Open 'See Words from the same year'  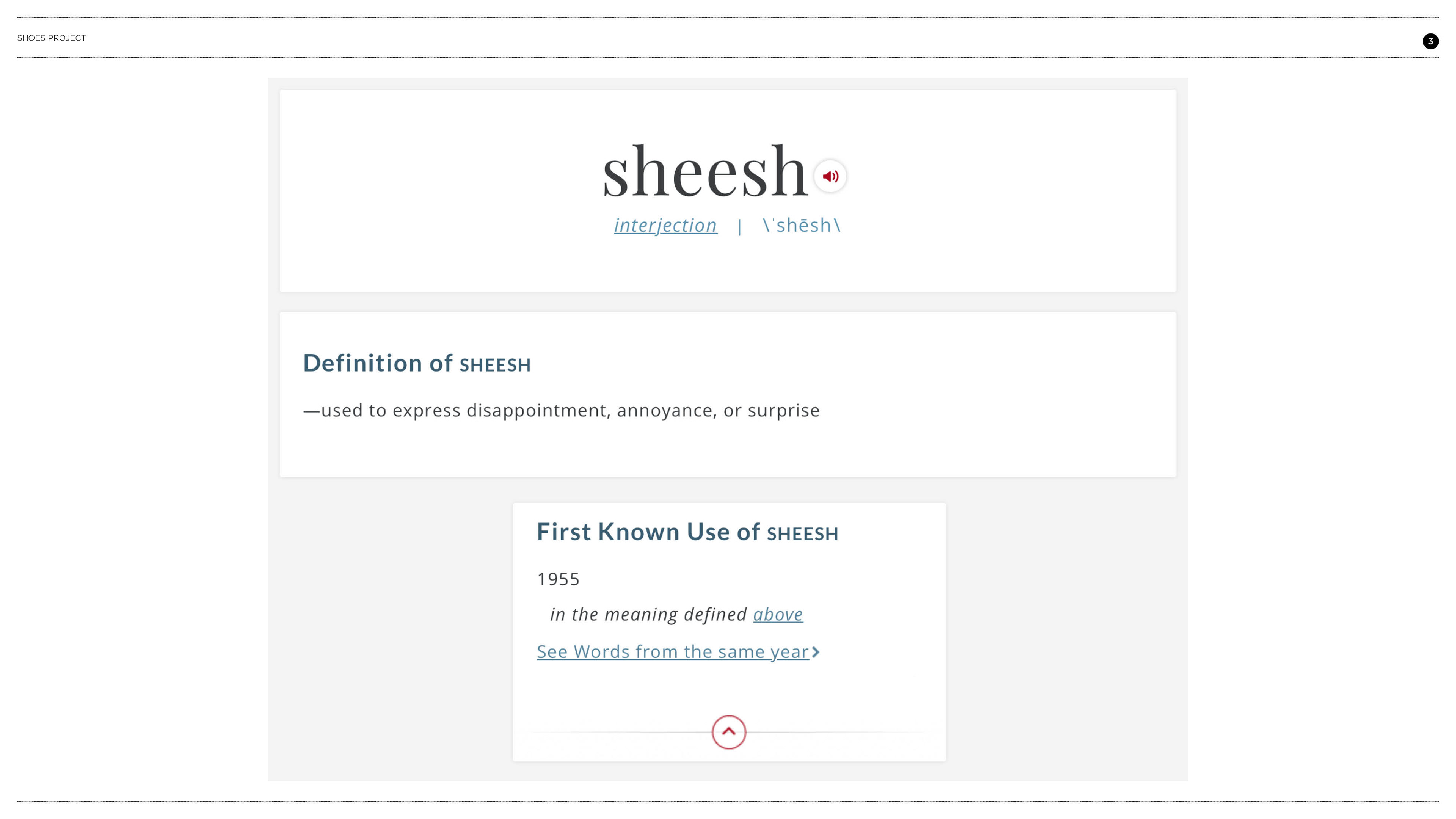click(x=673, y=652)
